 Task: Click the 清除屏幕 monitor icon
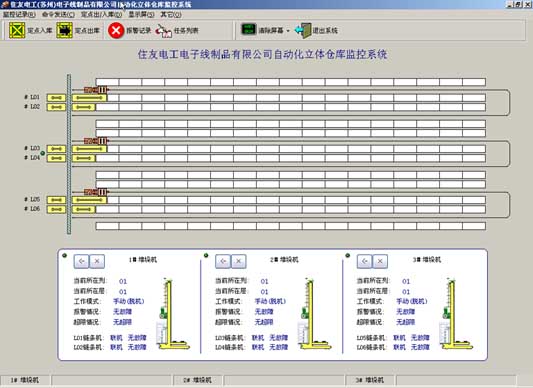click(x=248, y=29)
